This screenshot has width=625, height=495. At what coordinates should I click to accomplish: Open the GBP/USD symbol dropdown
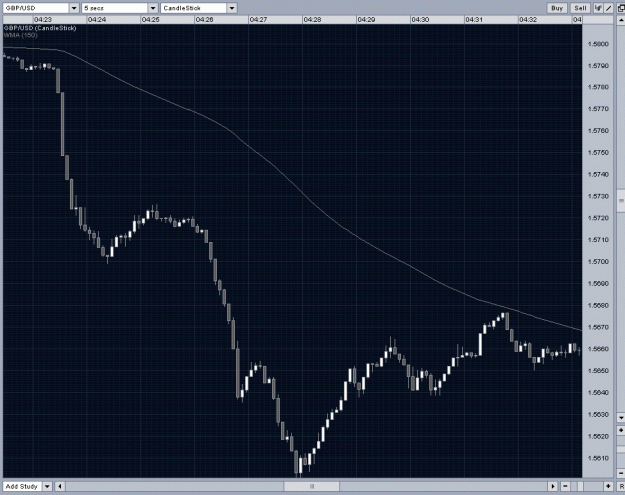tap(74, 8)
